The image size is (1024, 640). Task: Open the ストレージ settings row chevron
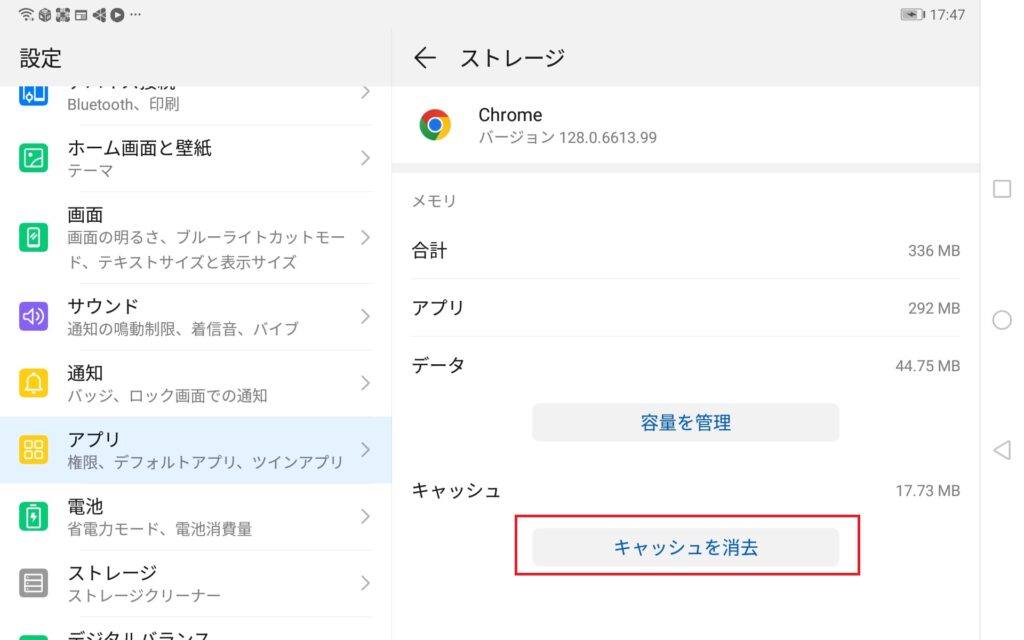366,583
